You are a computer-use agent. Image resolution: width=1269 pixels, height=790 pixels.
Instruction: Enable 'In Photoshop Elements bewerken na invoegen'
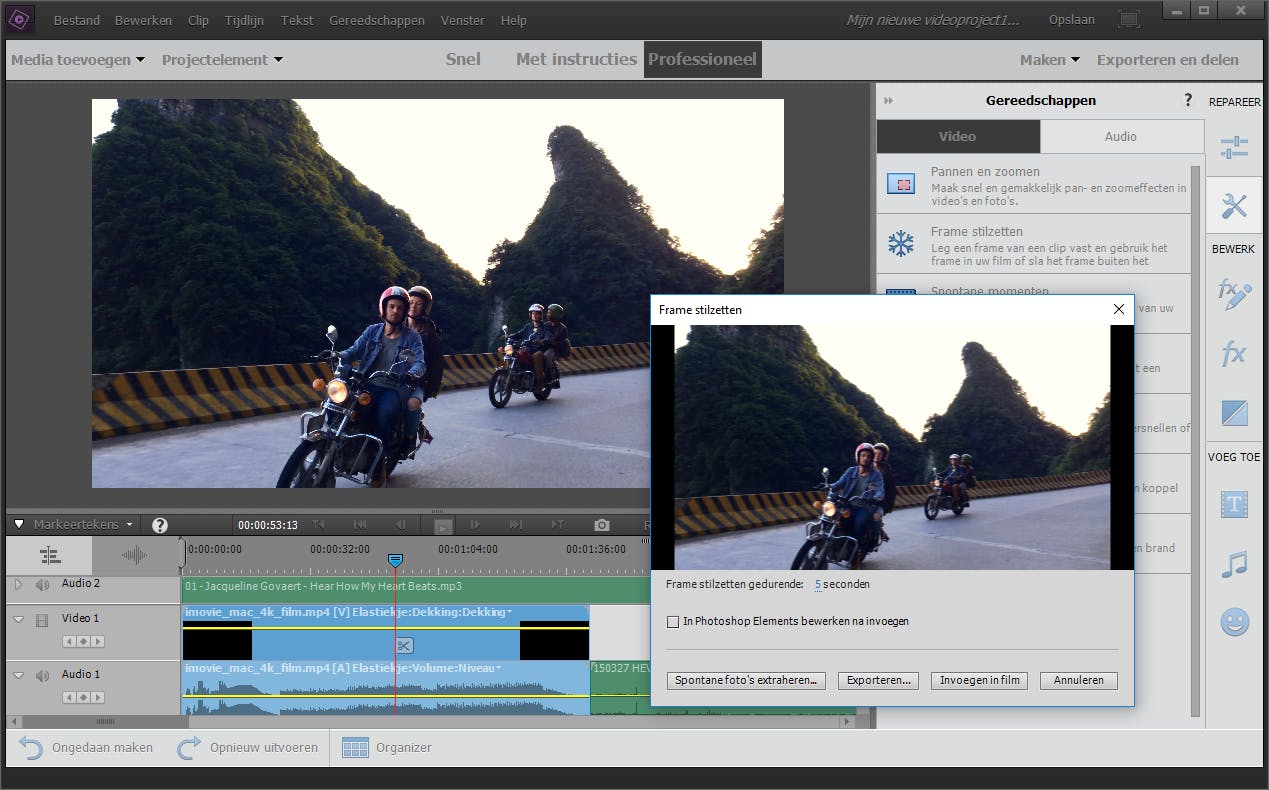click(x=673, y=622)
